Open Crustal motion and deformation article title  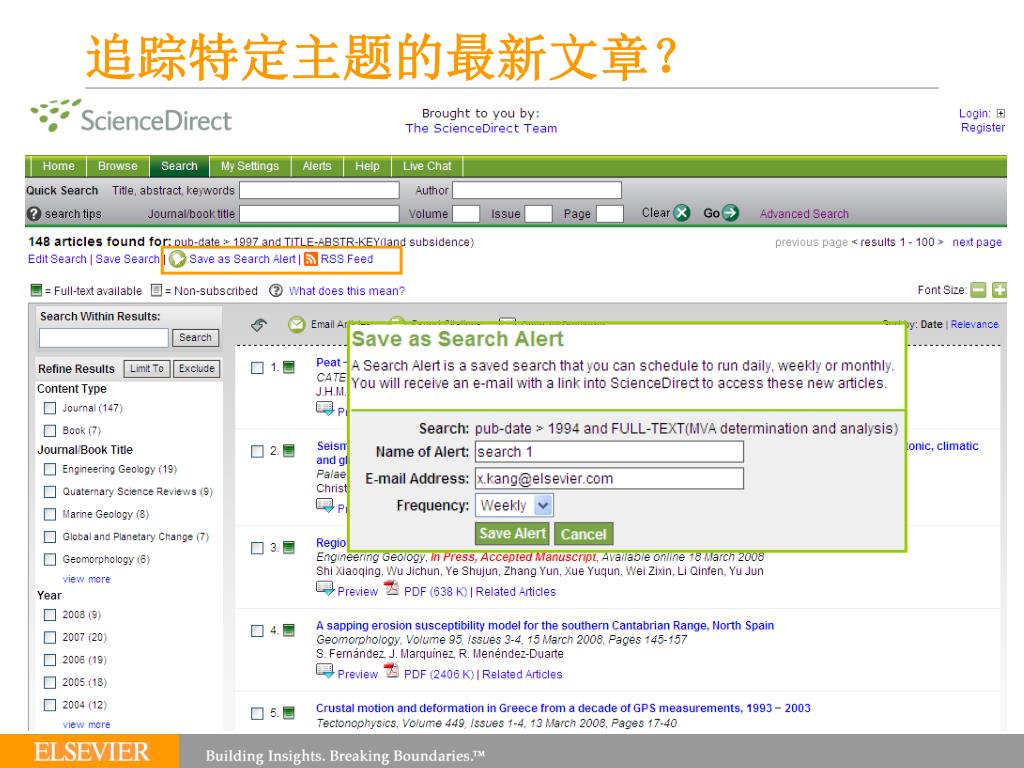[563, 708]
